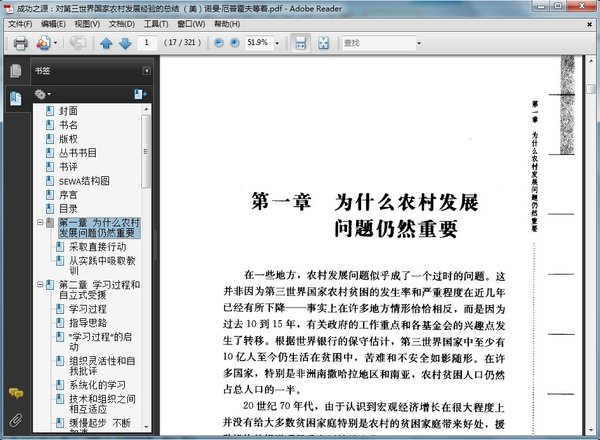Select the 技术和组织之间相互适应 bookmark
Screen dimensions: 600x440
pyautogui.click(x=102, y=404)
